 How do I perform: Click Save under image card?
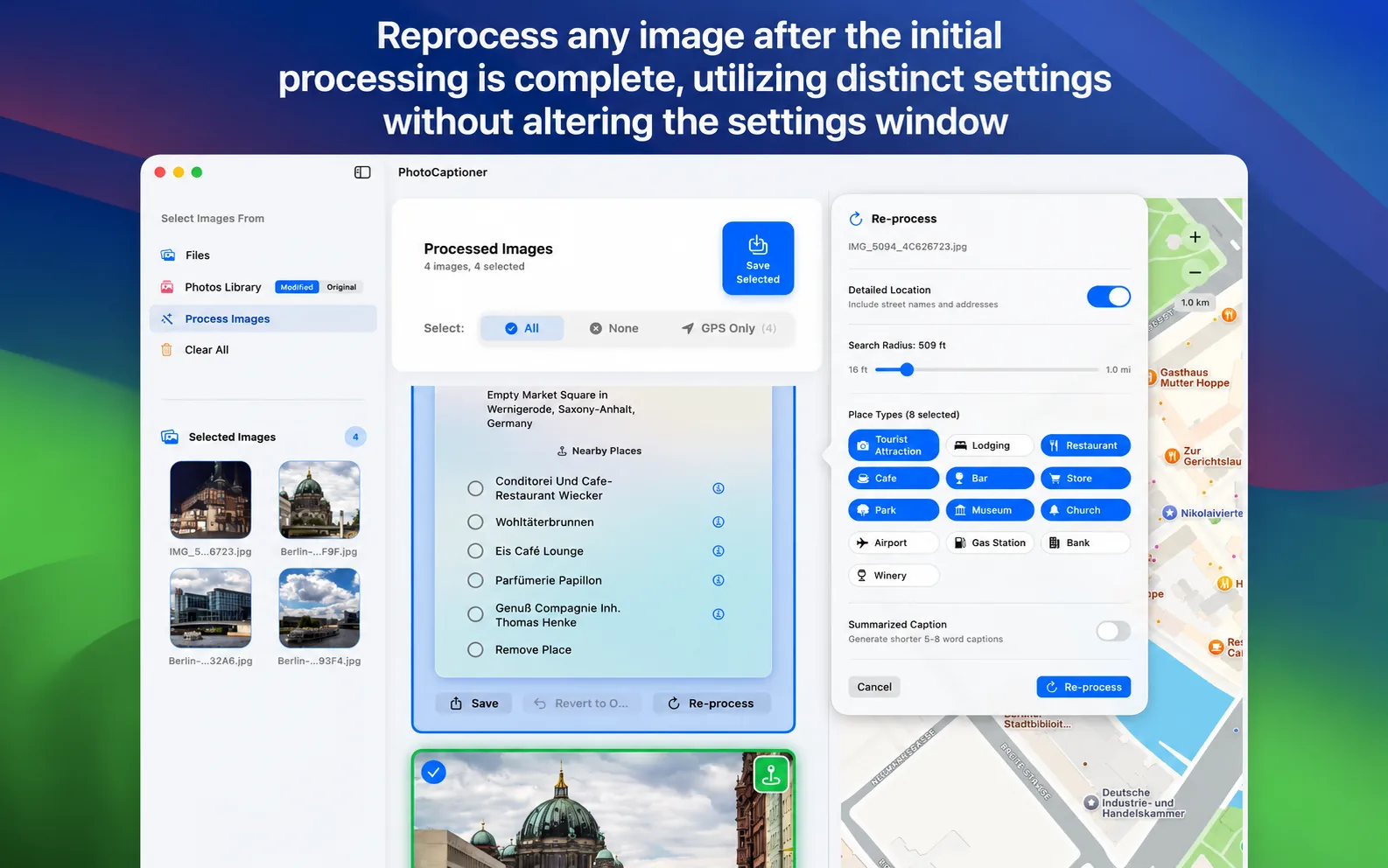tap(474, 703)
